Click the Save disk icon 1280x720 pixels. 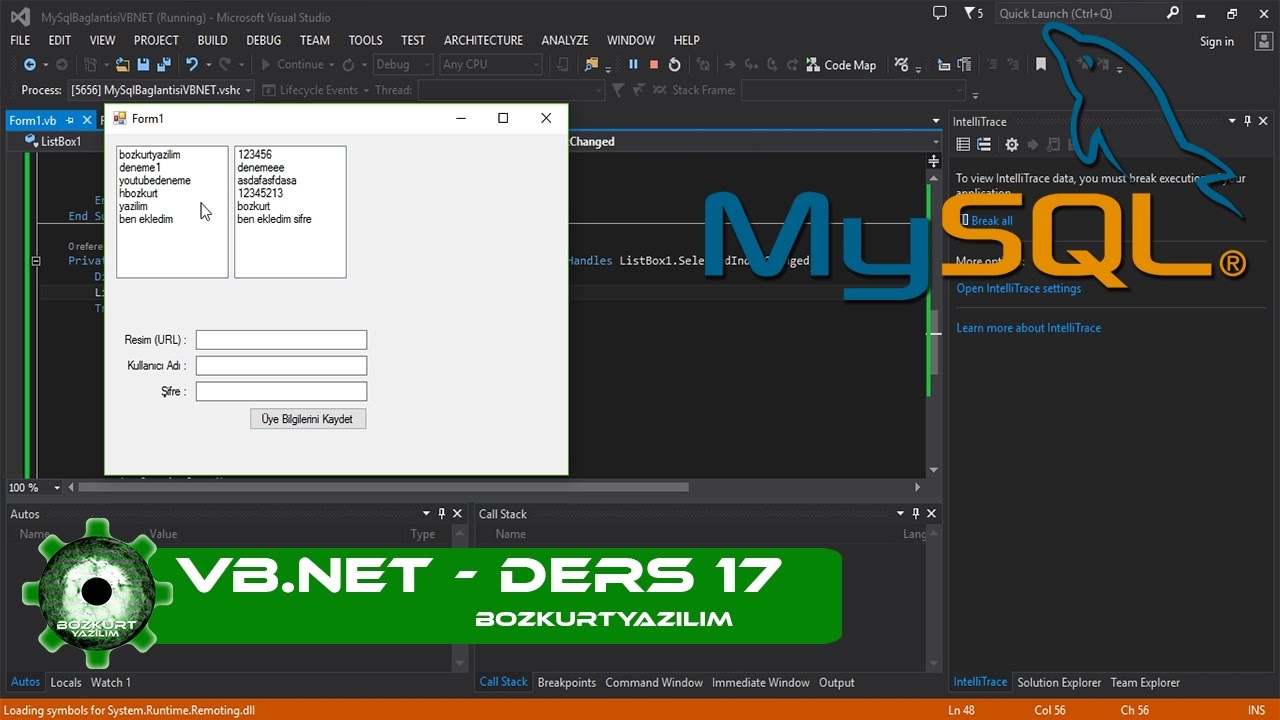point(142,65)
